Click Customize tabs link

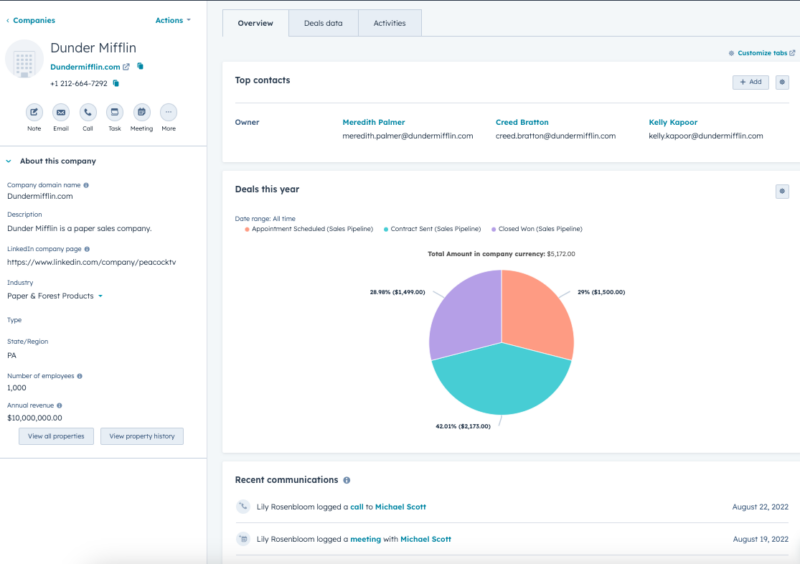pyautogui.click(x=762, y=53)
